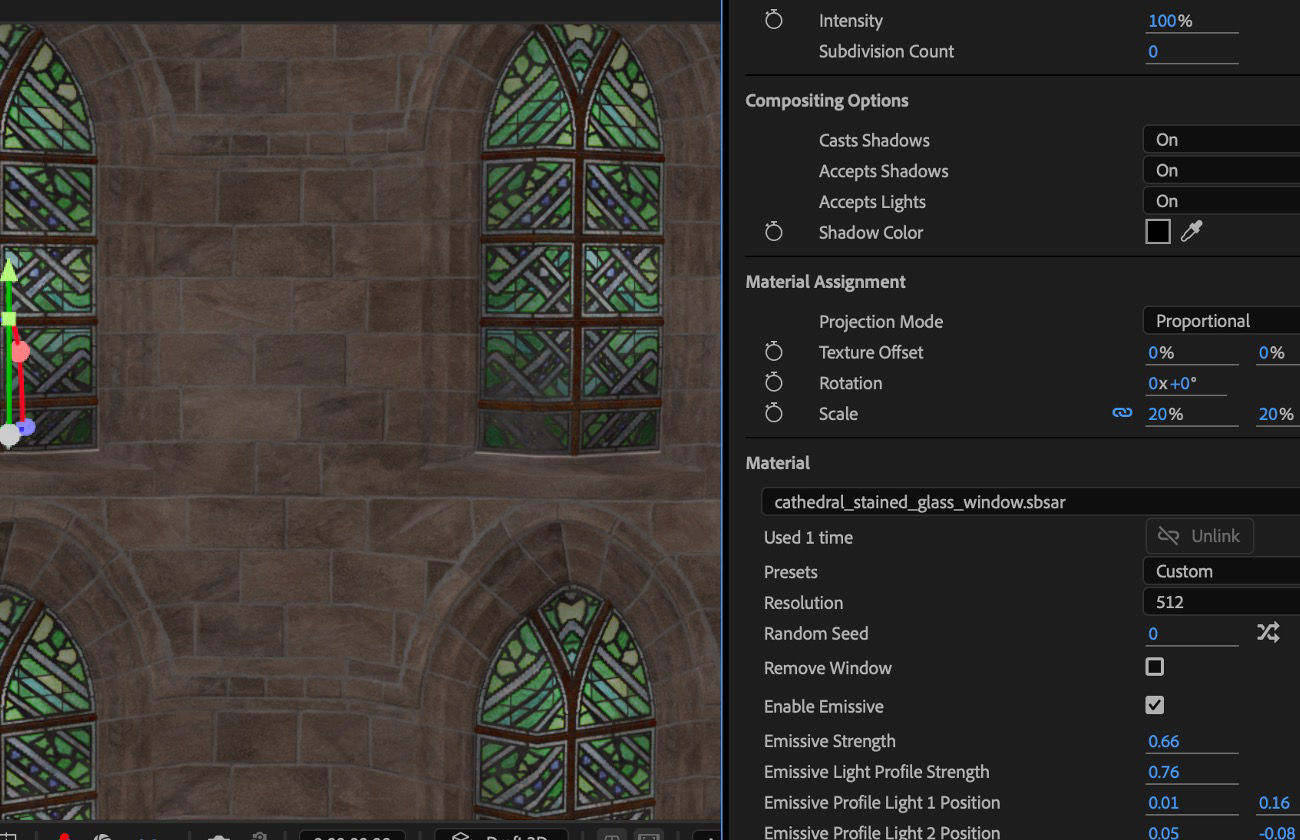Click the Unlink material button
1300x840 pixels.
(x=1199, y=536)
